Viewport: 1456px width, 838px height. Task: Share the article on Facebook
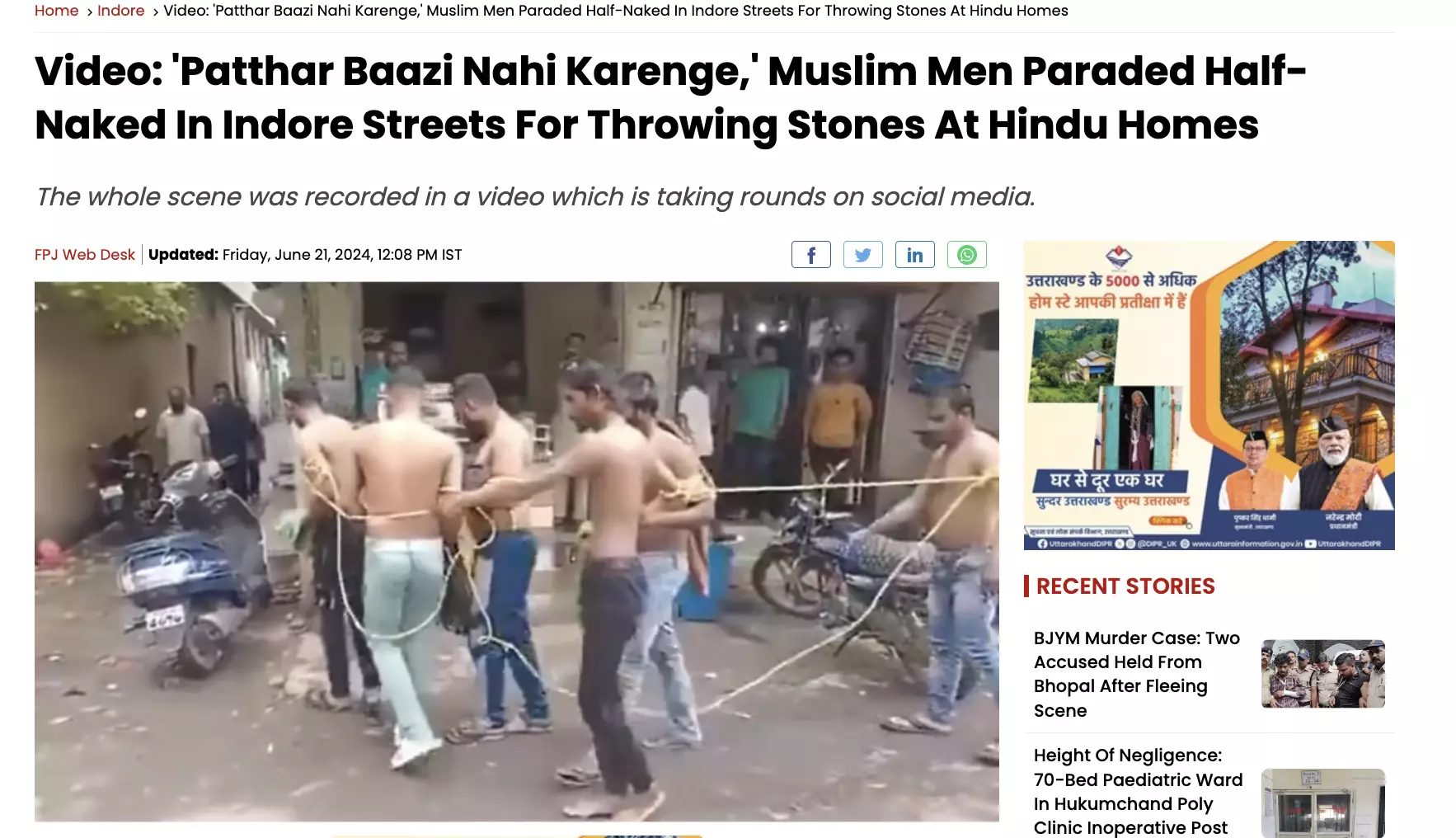(810, 255)
